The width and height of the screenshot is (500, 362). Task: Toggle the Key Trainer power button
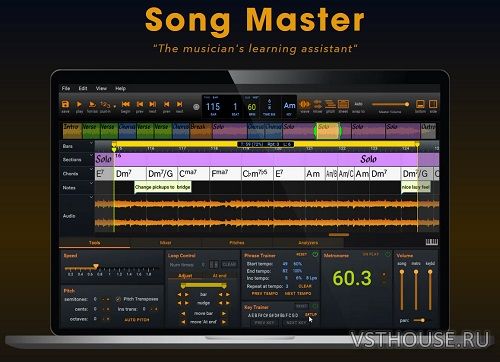coord(315,306)
